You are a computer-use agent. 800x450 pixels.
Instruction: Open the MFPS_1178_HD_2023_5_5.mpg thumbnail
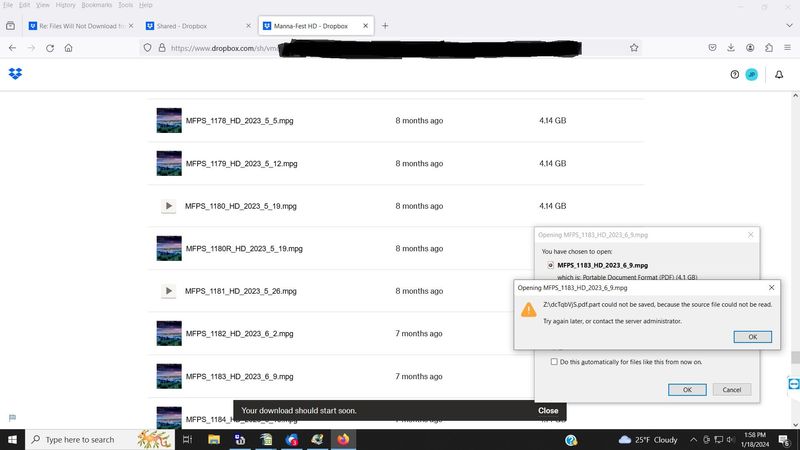tap(168, 120)
